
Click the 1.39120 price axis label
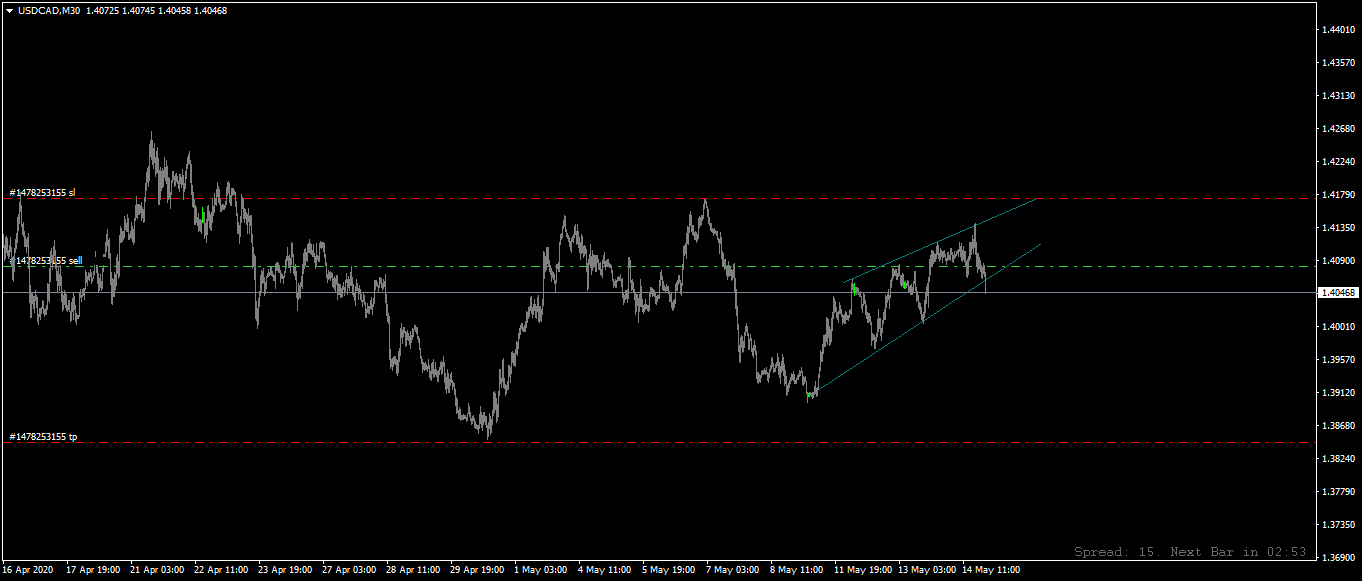coord(1338,393)
